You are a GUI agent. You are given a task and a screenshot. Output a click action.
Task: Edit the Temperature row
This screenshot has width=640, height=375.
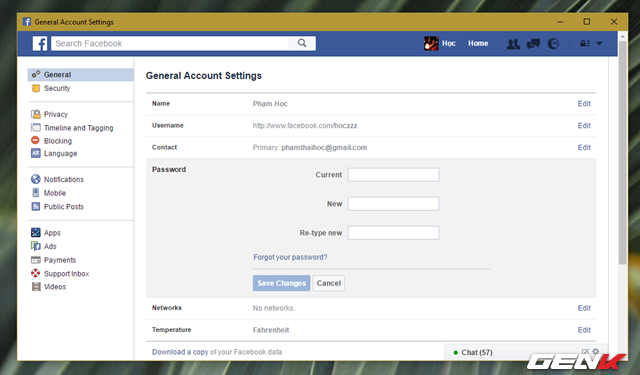click(584, 330)
